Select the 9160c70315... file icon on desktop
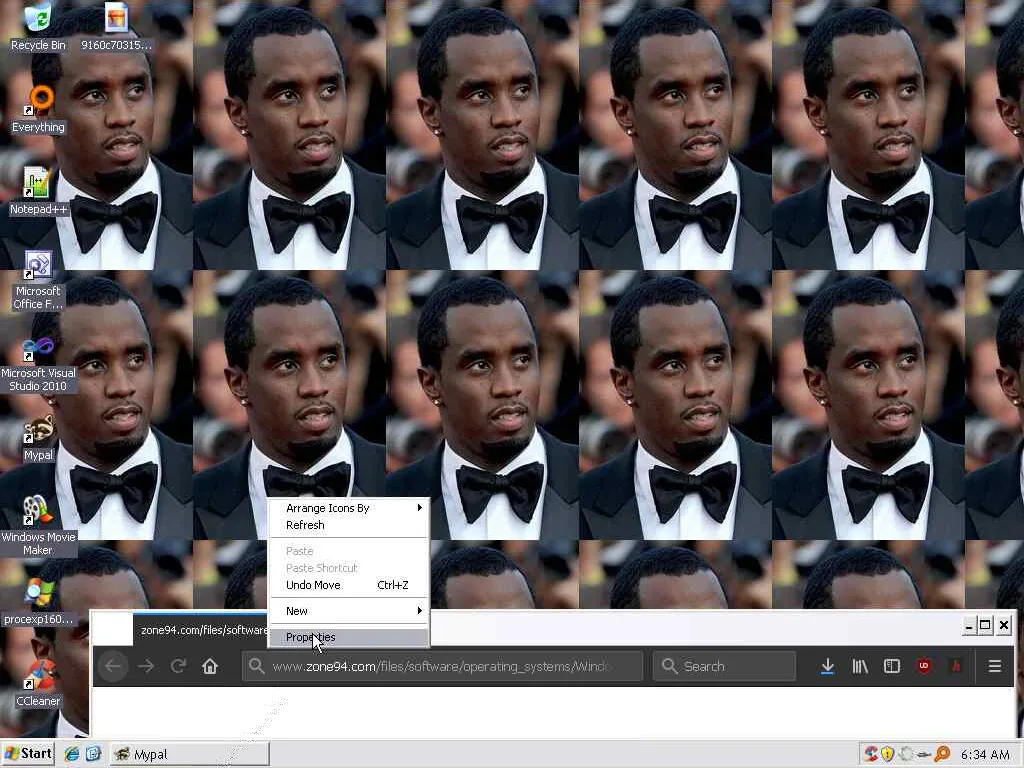Image resolution: width=1024 pixels, height=768 pixels. tap(116, 26)
